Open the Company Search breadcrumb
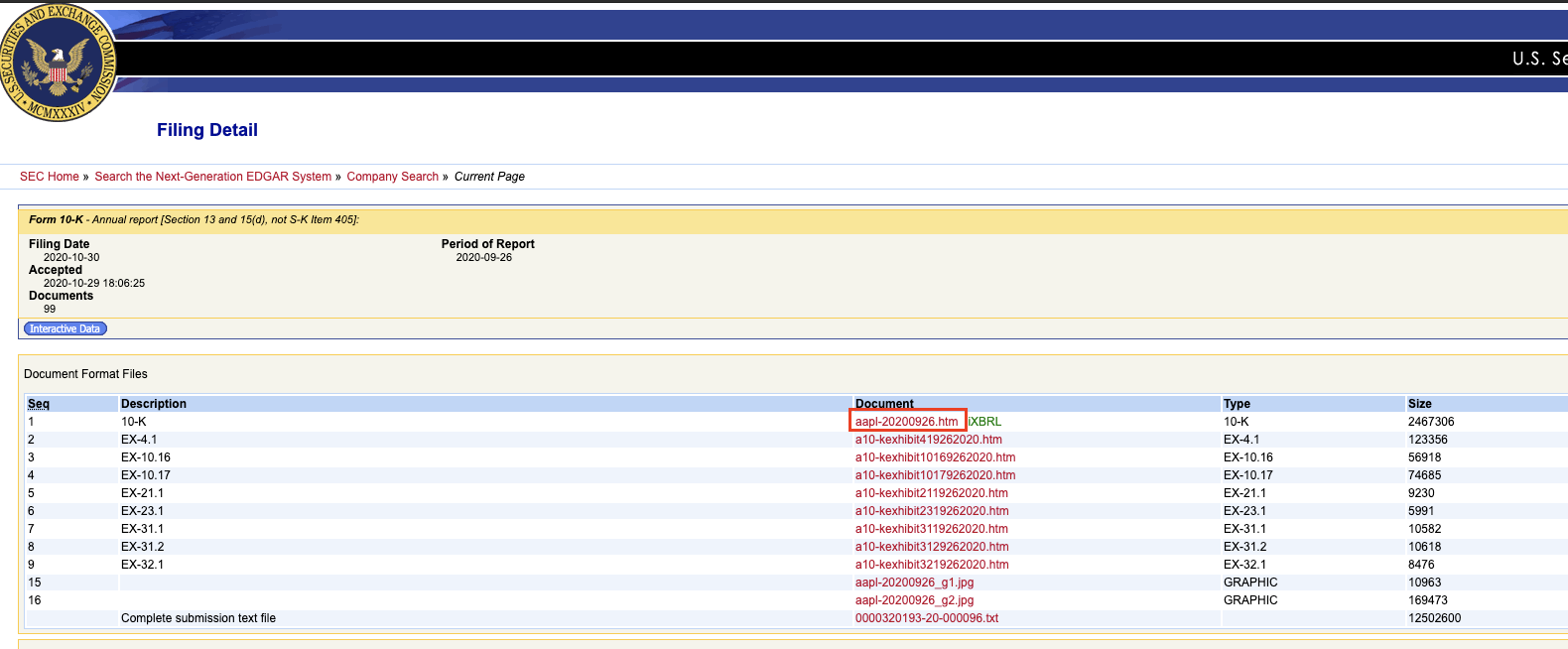Screen dimensions: 1568x649 coord(393,177)
